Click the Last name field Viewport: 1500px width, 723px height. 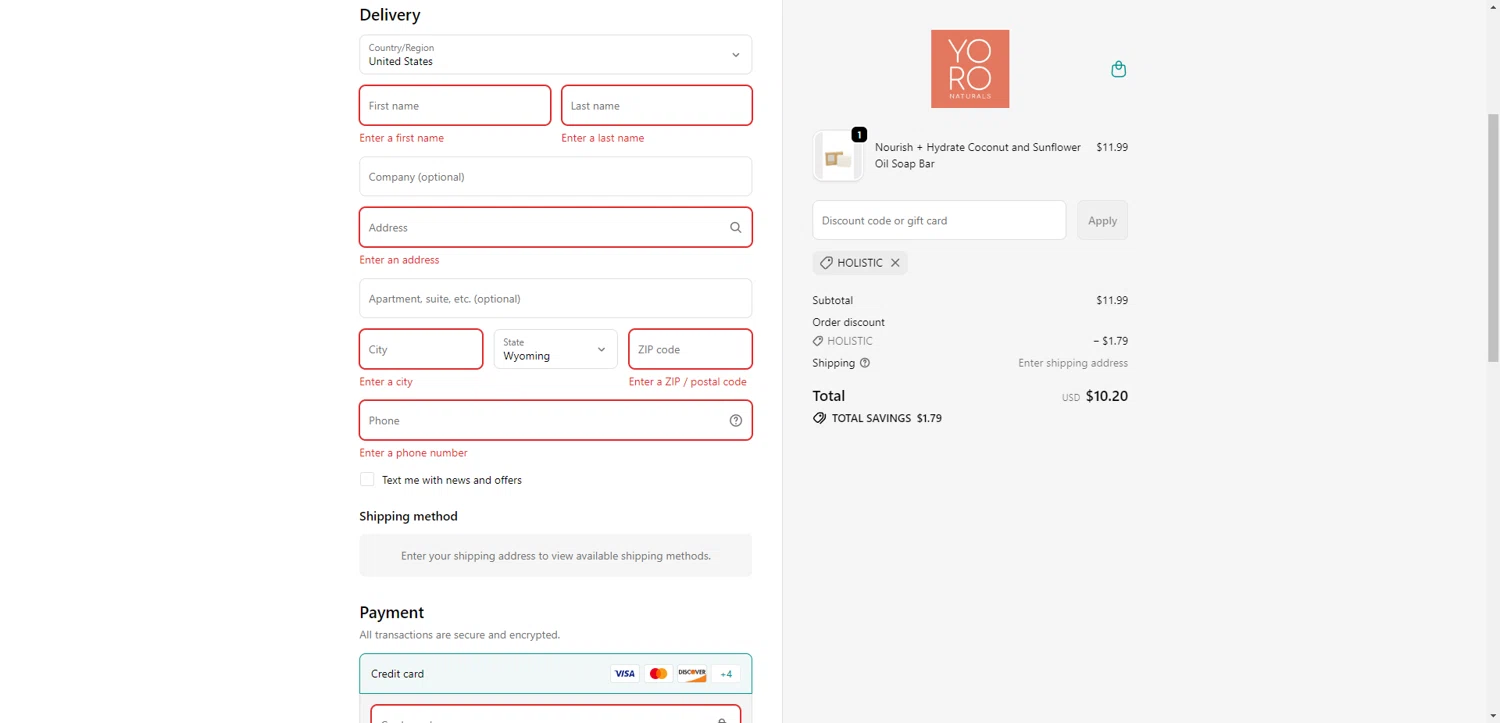tap(657, 105)
